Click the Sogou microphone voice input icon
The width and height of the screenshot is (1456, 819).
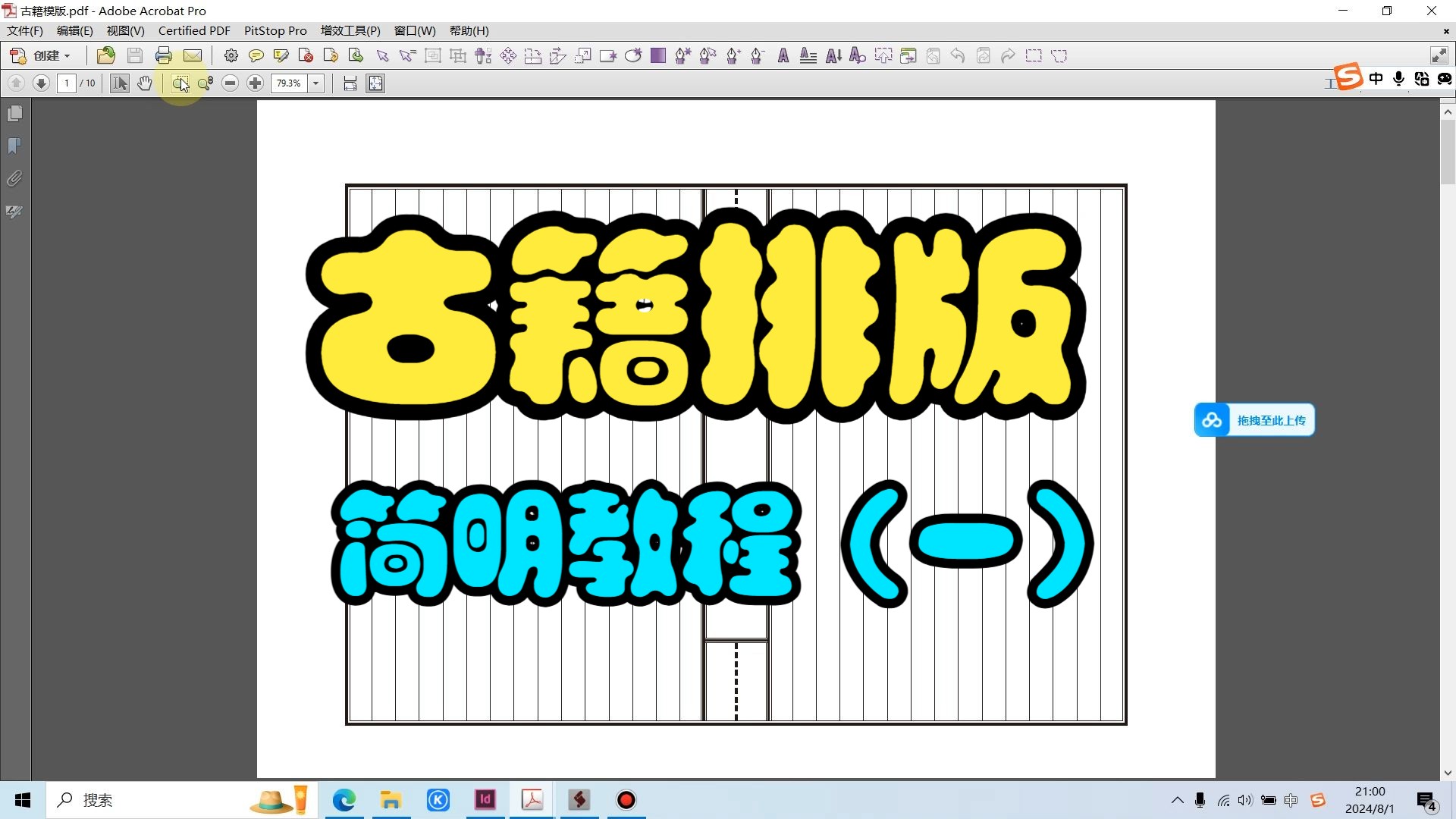1399,78
